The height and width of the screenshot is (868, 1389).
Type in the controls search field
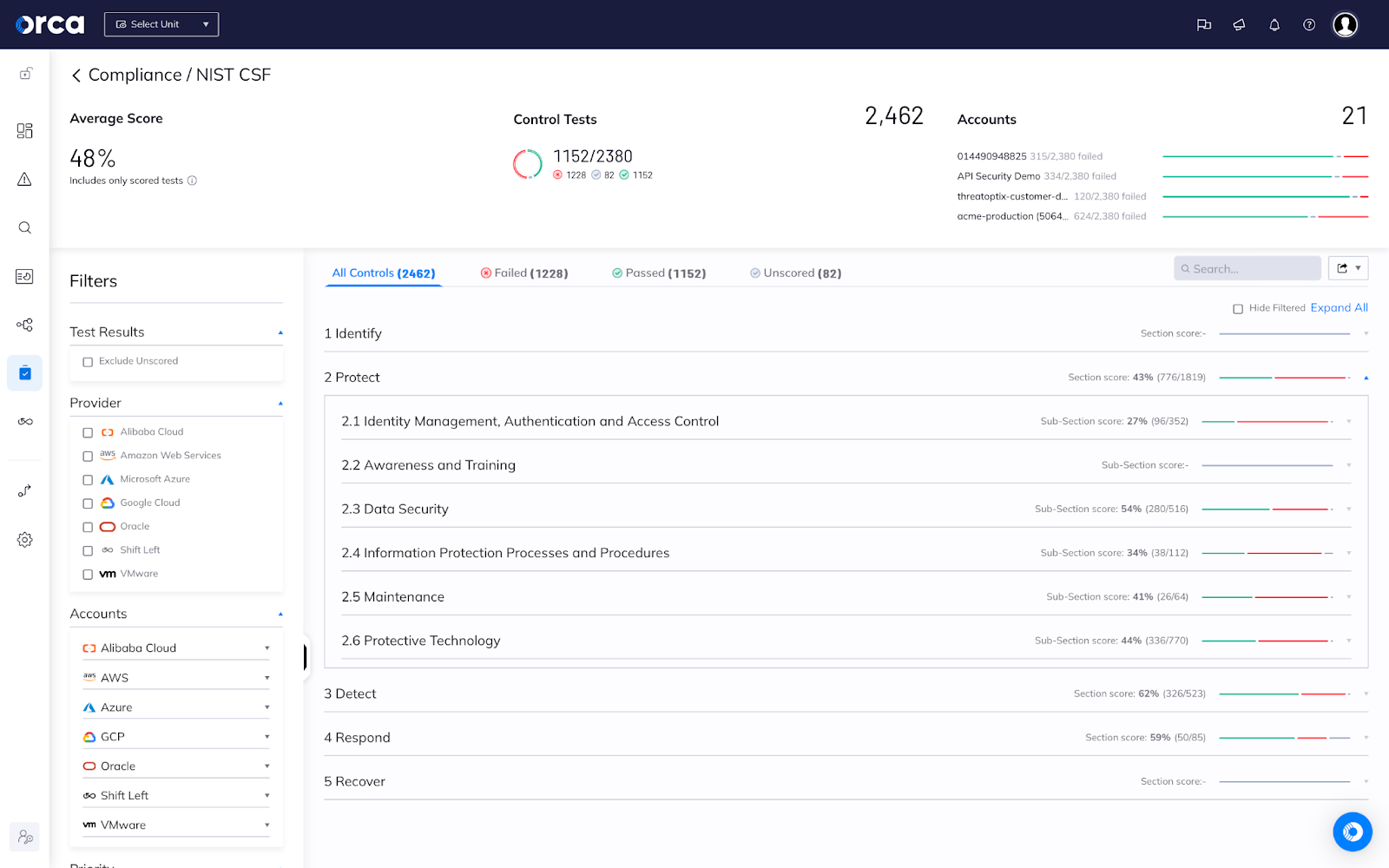click(1247, 268)
